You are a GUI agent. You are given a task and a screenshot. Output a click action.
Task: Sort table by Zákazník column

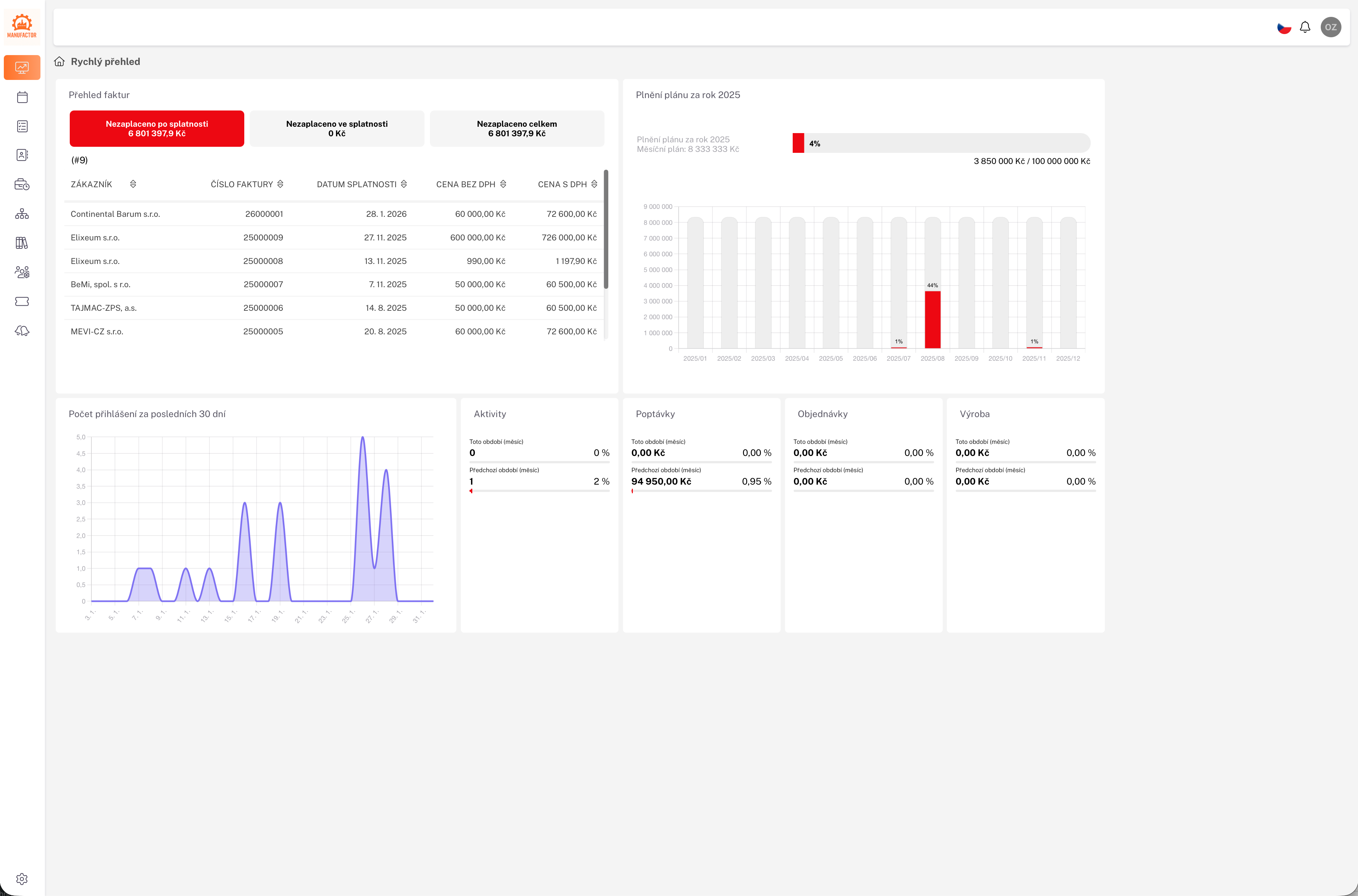click(132, 184)
